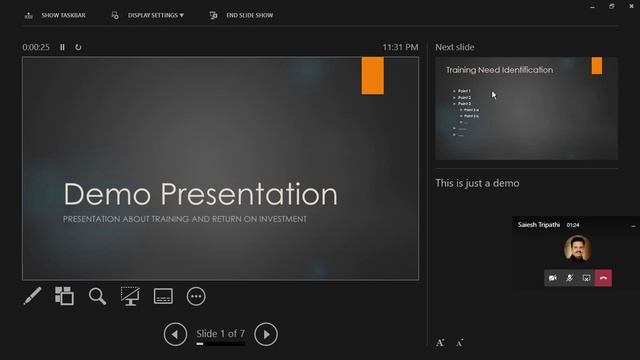
Task: Click the End Slide Show icon
Action: pos(213,16)
